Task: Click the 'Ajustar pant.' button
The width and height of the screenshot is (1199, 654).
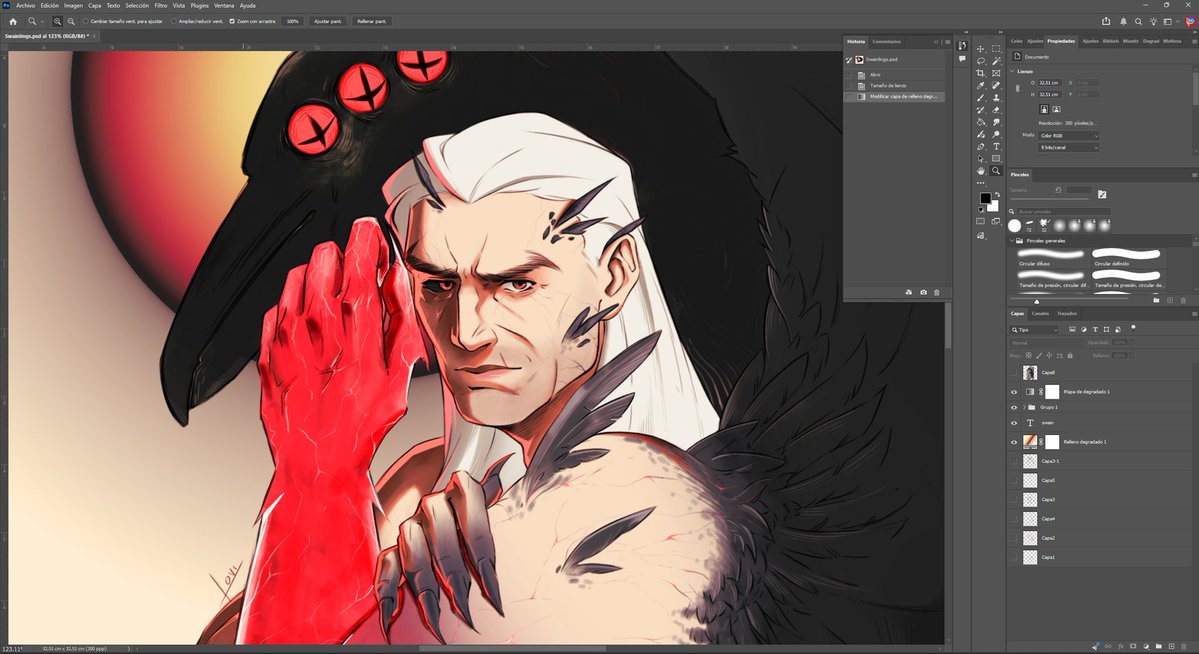Action: 328,21
